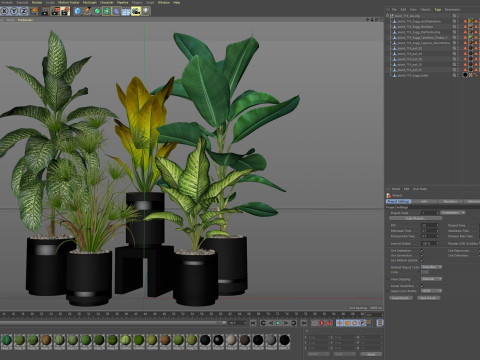Collapse the top-level object in Object Manager

(x=388, y=16)
